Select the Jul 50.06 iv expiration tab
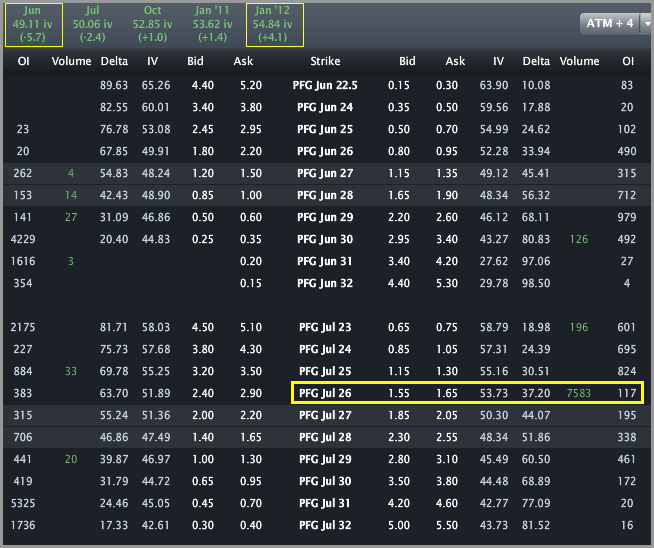 [92, 25]
